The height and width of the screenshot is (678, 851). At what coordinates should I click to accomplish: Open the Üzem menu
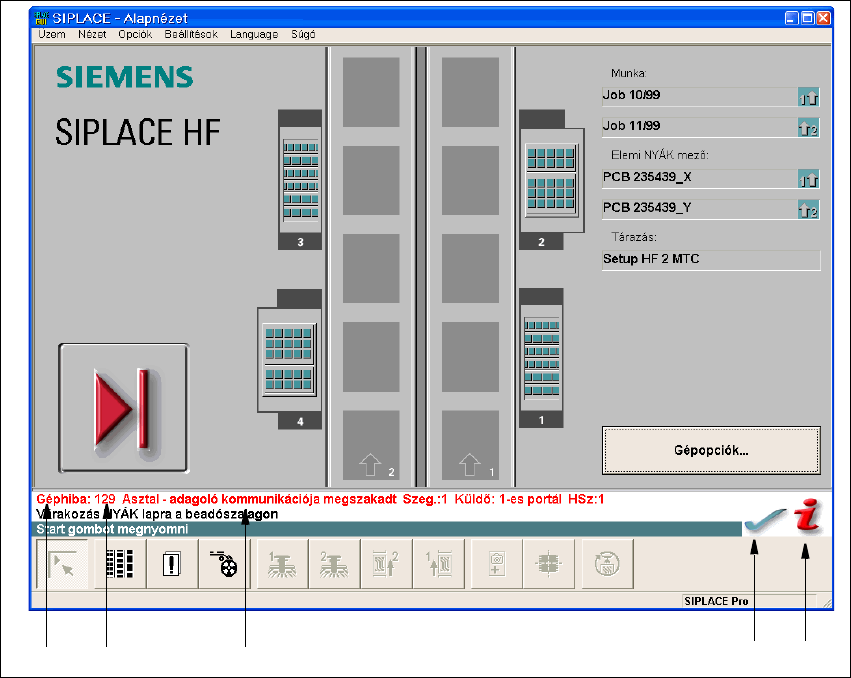(52, 34)
